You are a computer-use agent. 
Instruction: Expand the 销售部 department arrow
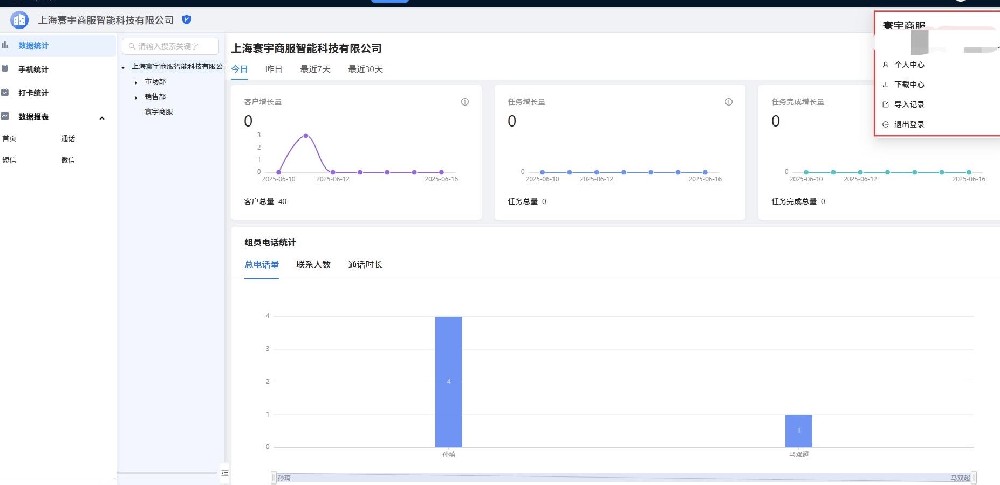pyautogui.click(x=136, y=98)
